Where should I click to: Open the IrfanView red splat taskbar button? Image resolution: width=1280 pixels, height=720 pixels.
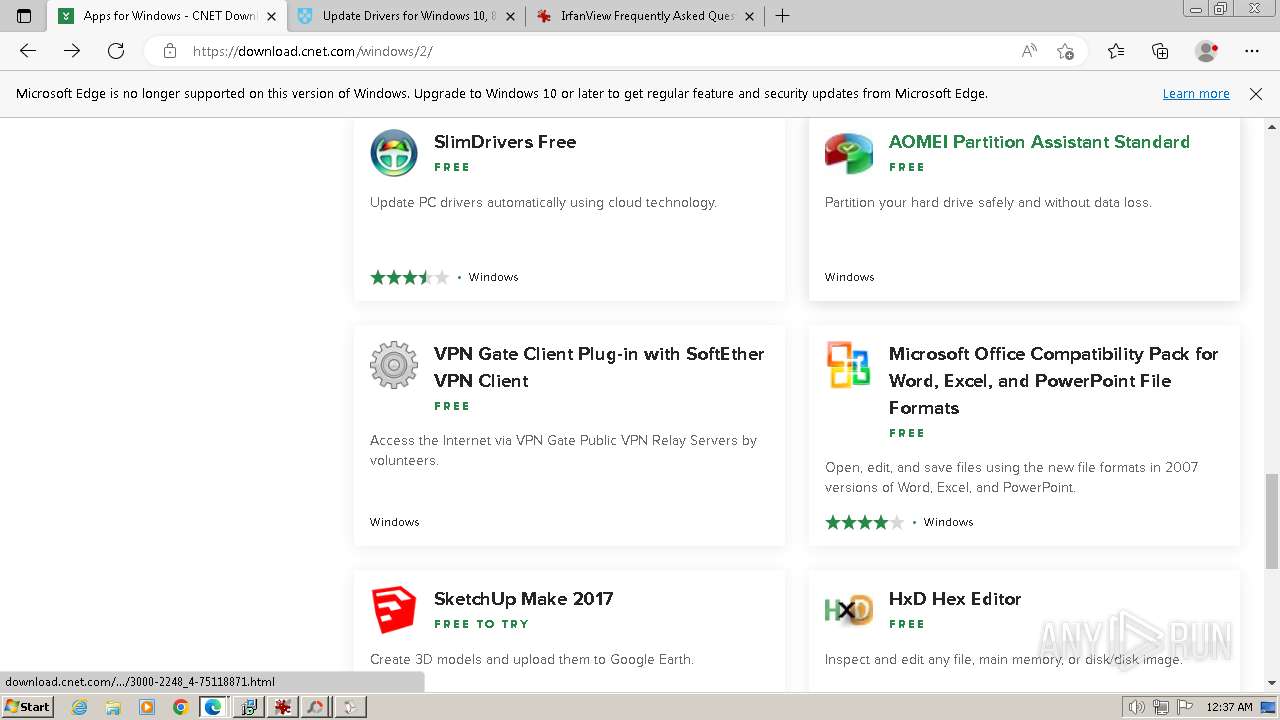click(x=283, y=707)
